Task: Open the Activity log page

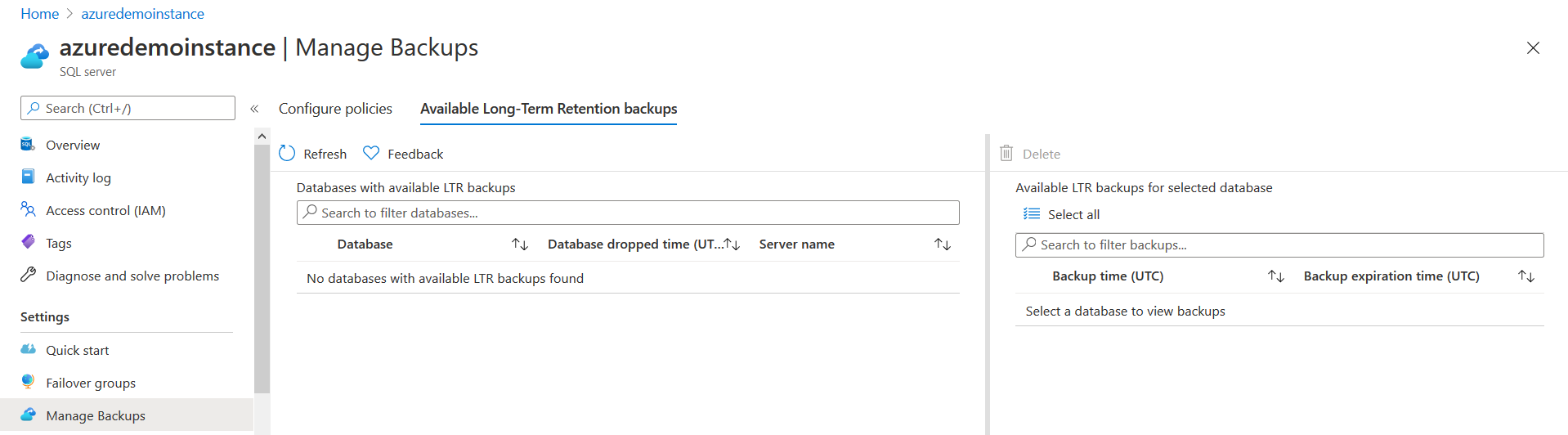Action: (x=78, y=178)
